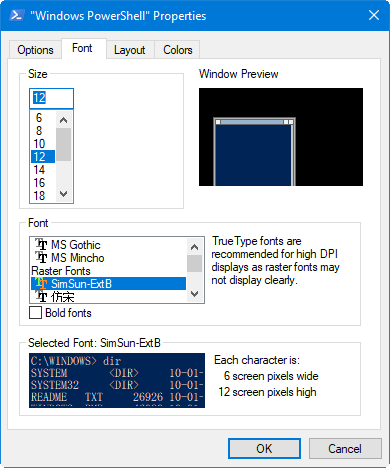Viewport: 390px width, 468px height.
Task: Click the selected font sample preview
Action: [x=117, y=380]
